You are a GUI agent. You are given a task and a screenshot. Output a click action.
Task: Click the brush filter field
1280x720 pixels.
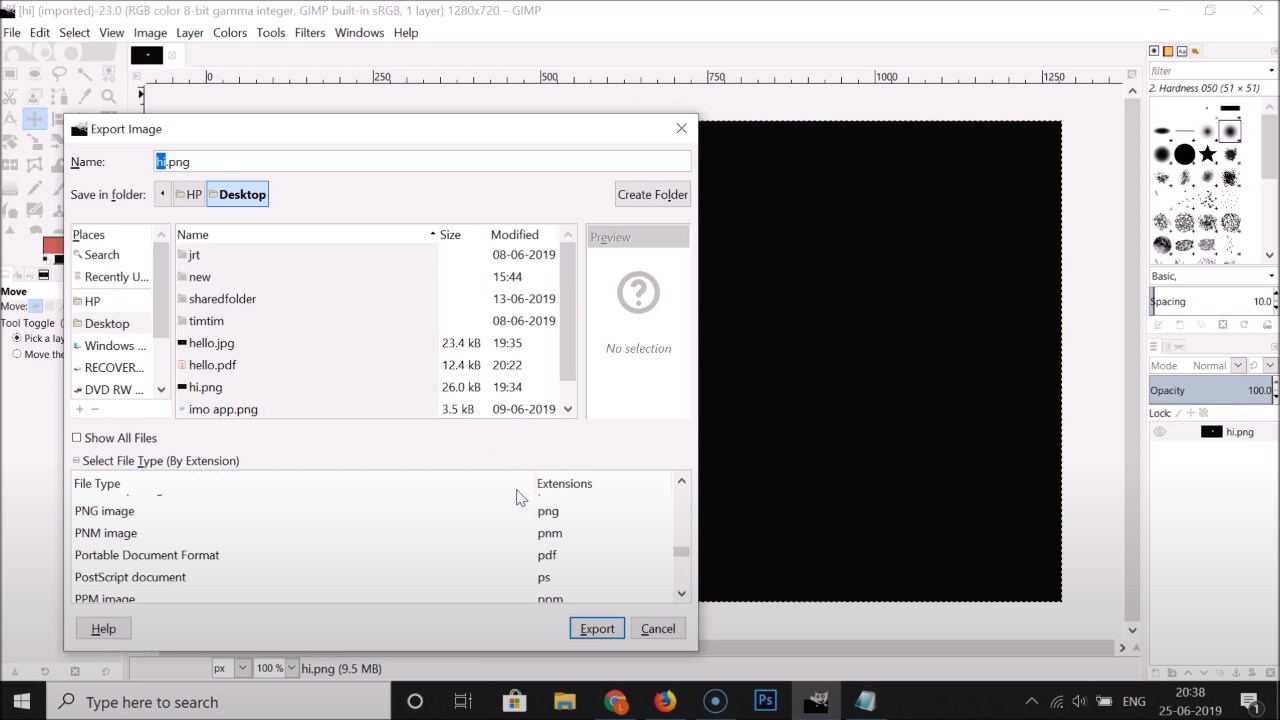point(1207,71)
